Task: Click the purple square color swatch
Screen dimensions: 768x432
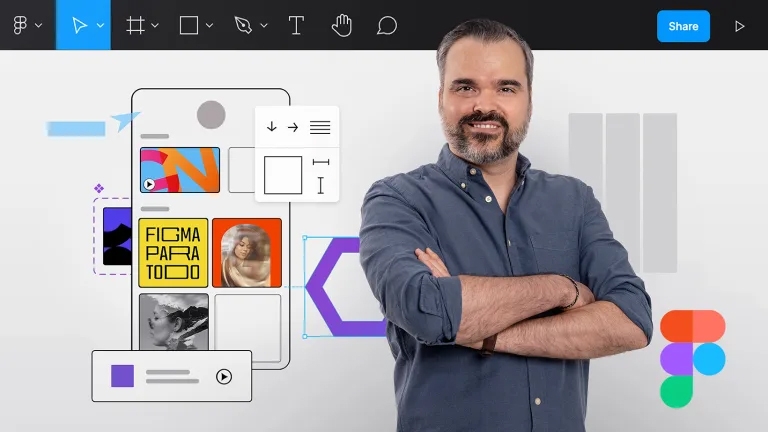Action: (122, 376)
